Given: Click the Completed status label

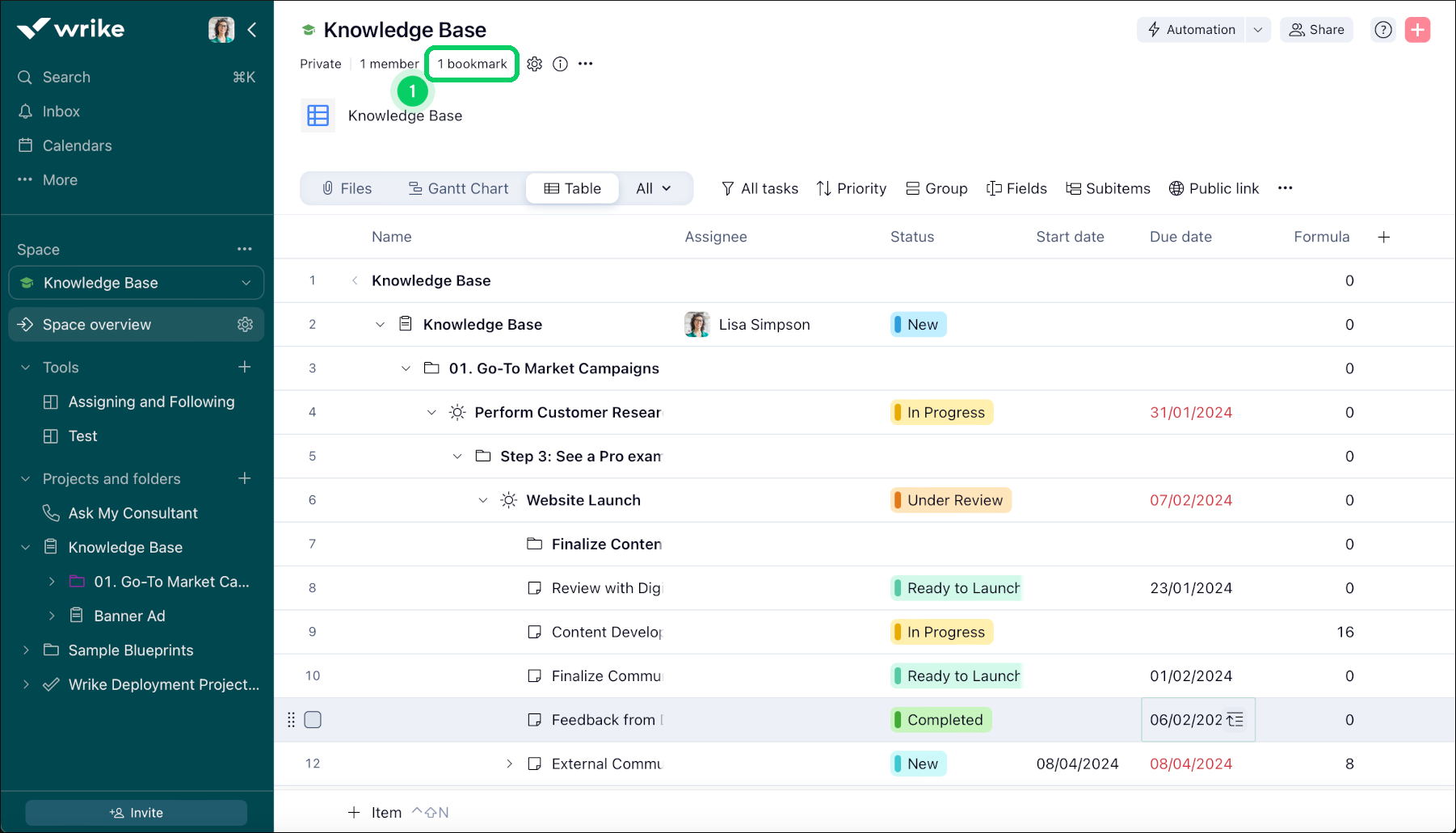Looking at the screenshot, I should point(940,719).
